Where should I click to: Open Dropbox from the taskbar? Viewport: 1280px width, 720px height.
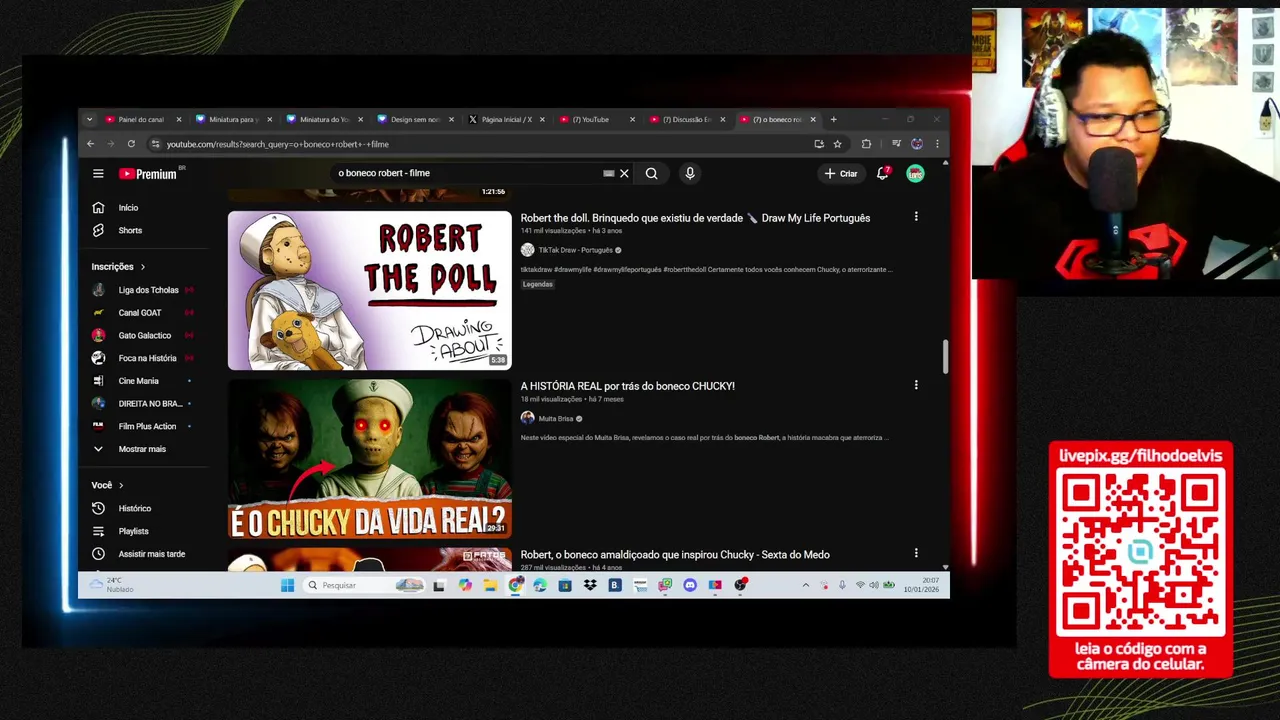point(590,585)
